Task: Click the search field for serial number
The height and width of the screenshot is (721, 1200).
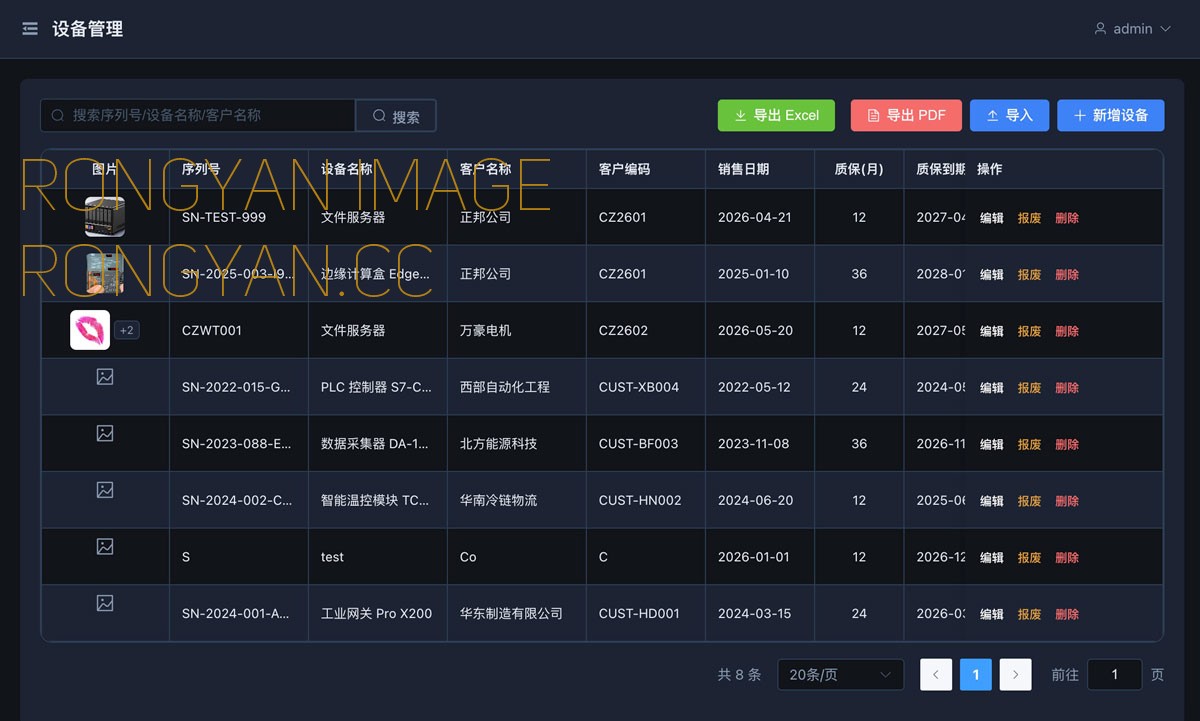Action: [x=198, y=115]
